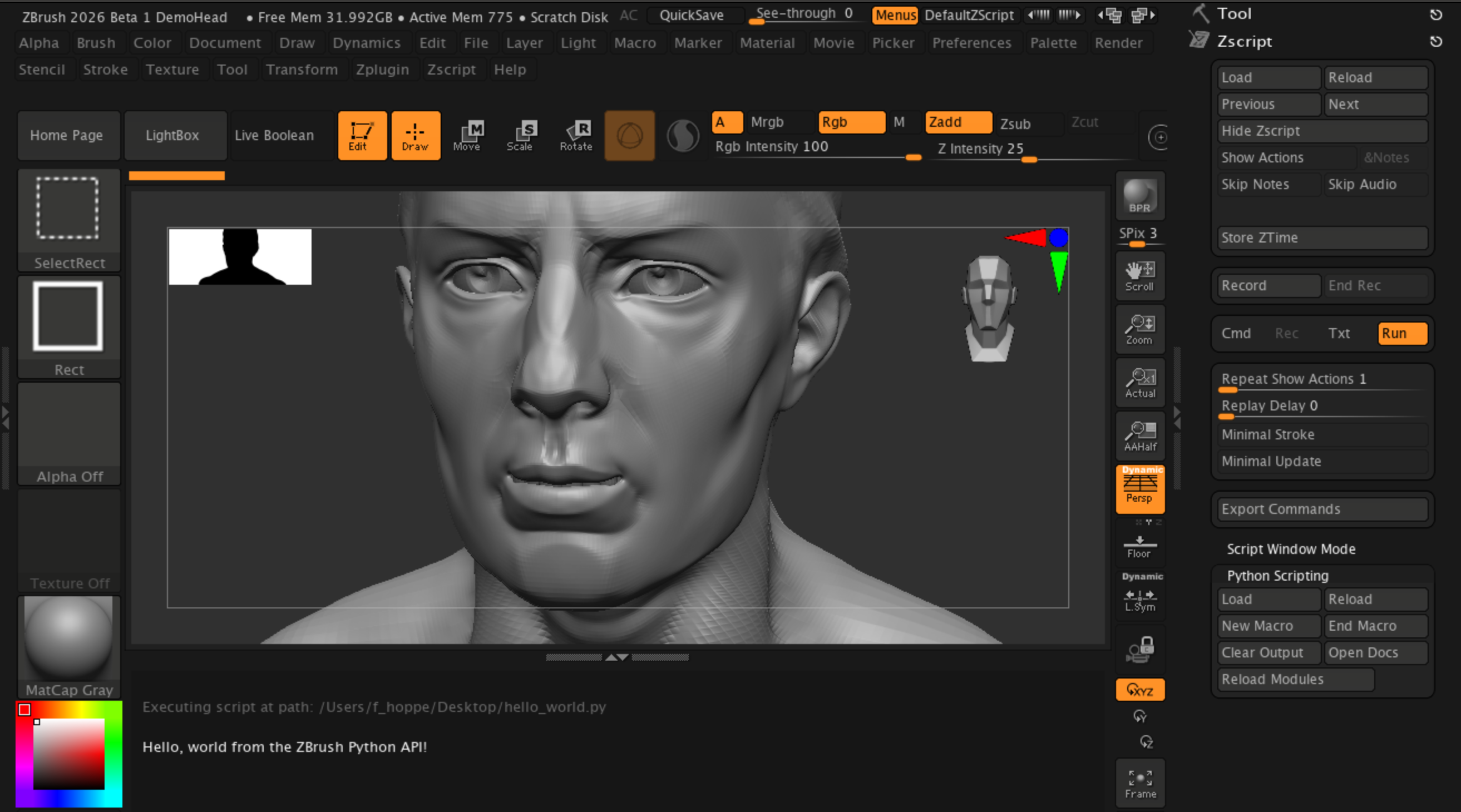
Task: Open the Rect stroke thumbnail
Action: click(68, 326)
